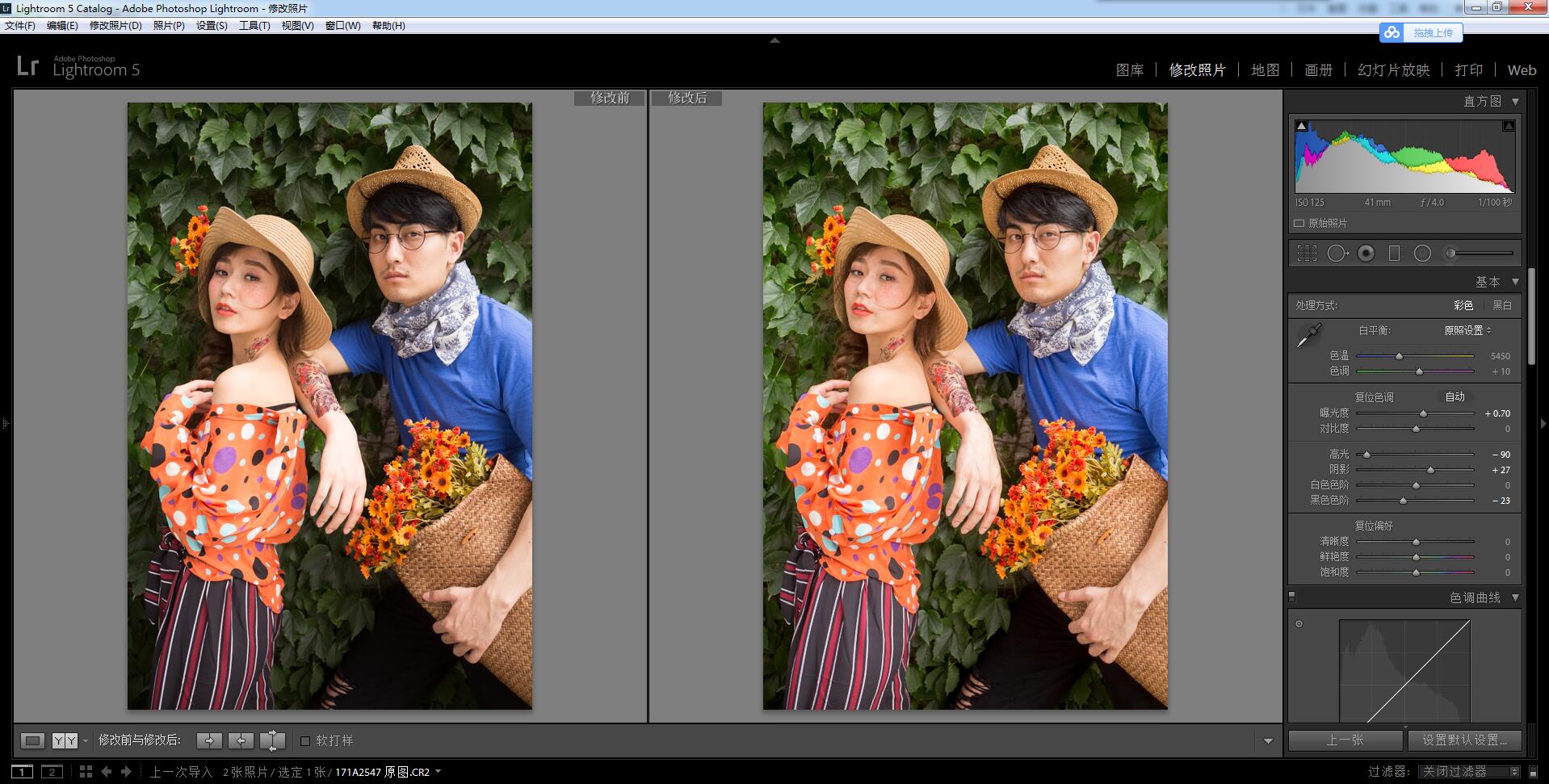Switch to loupe view mode
The height and width of the screenshot is (784, 1549).
[x=32, y=740]
